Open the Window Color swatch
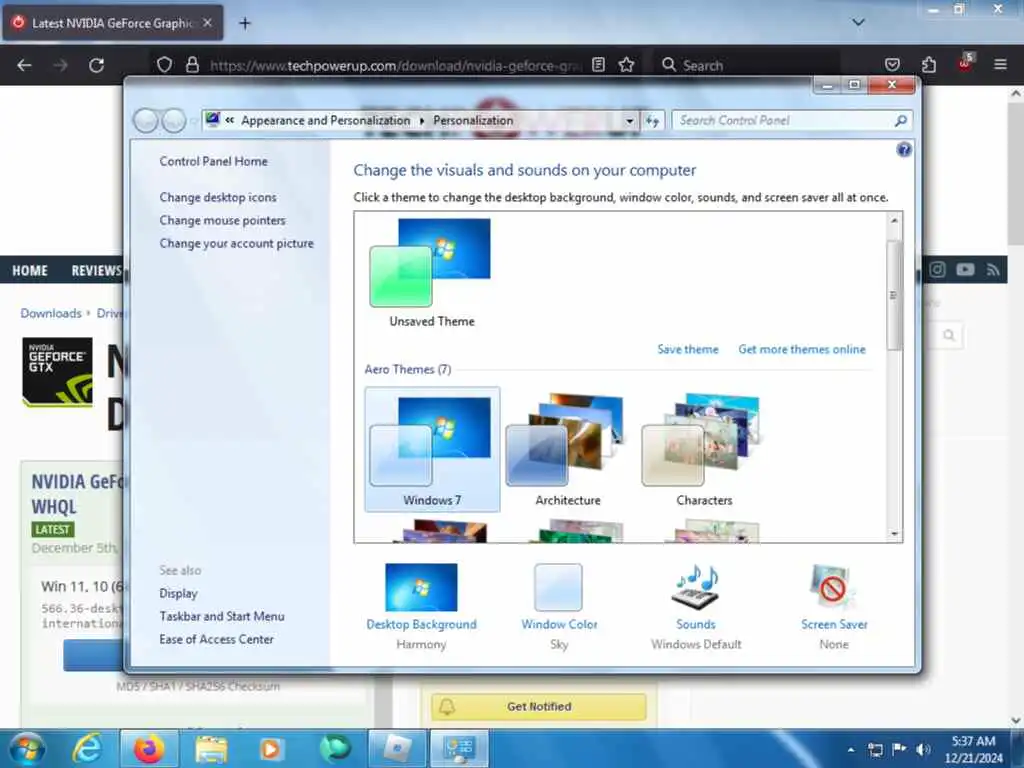Image resolution: width=1024 pixels, height=768 pixels. 558,587
